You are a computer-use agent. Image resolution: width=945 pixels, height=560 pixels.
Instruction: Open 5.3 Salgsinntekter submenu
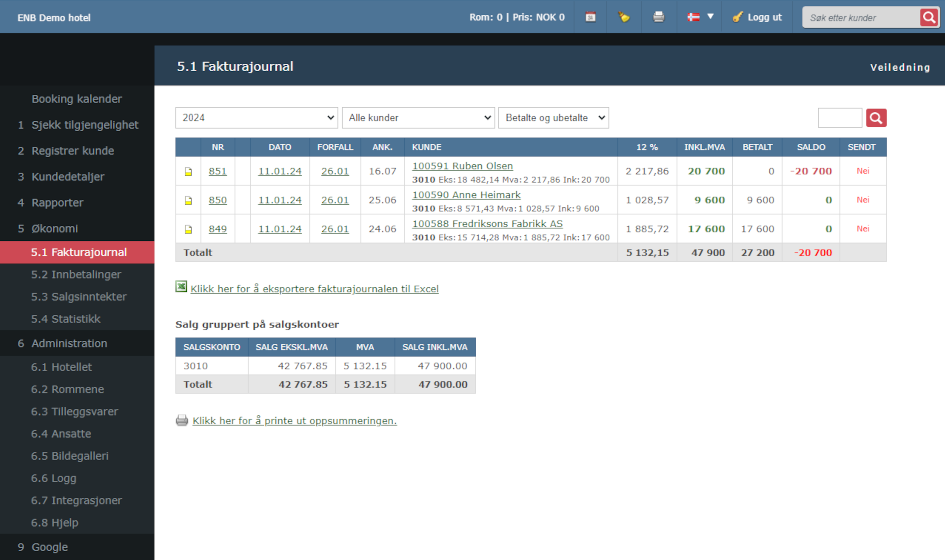point(77,297)
